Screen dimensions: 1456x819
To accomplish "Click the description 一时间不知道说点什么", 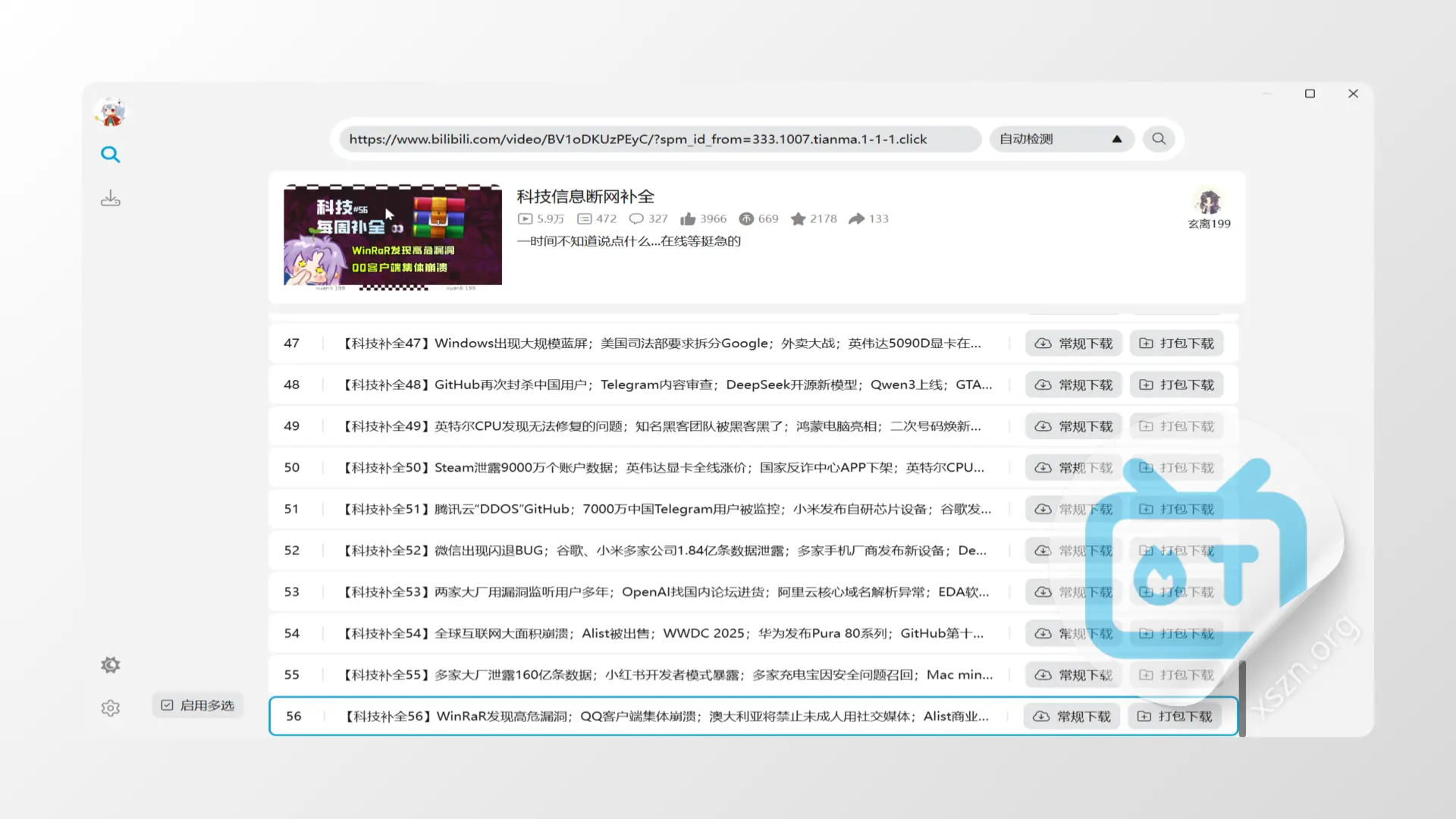I will point(629,241).
